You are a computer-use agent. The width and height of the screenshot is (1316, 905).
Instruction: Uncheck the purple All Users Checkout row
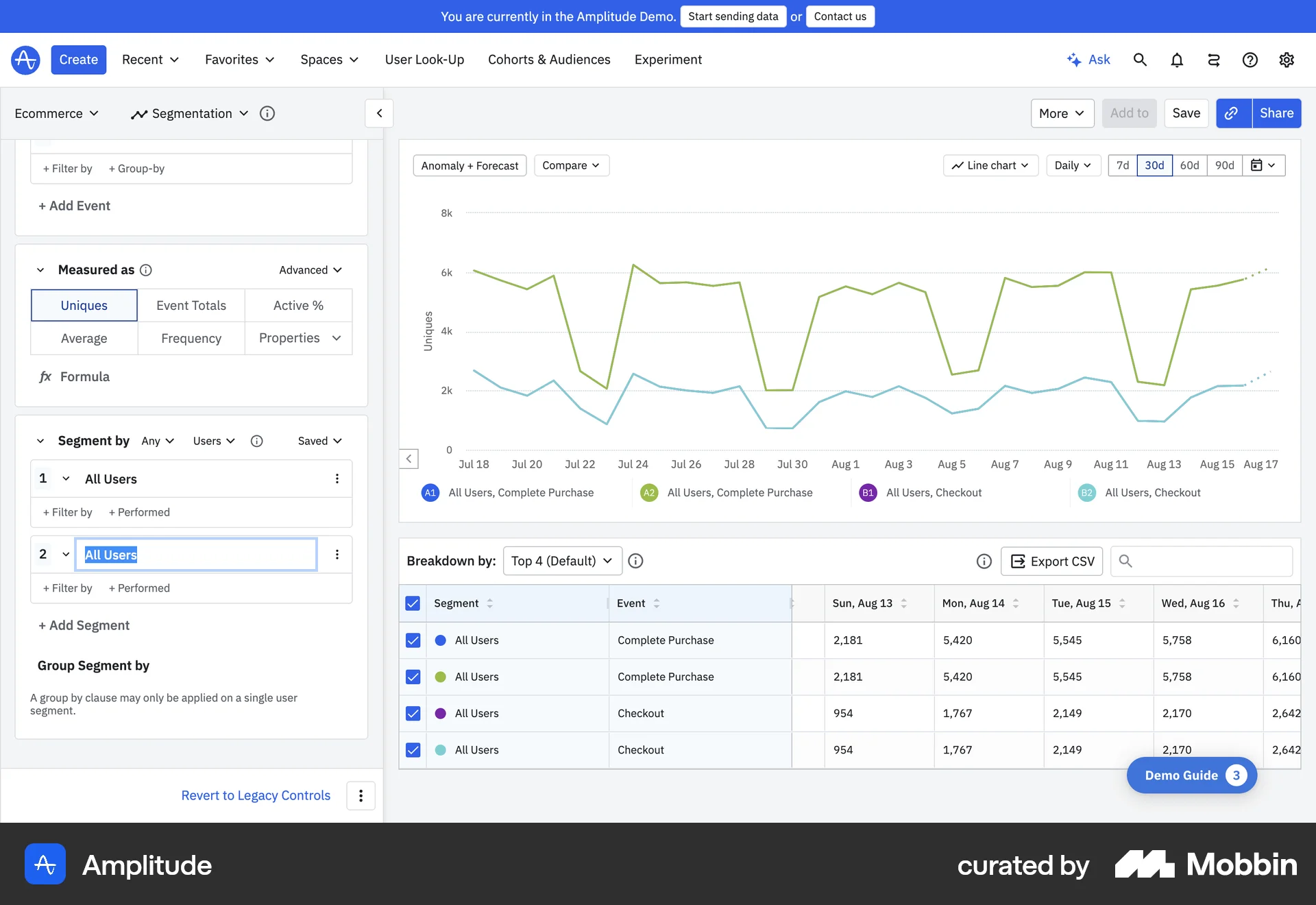click(413, 713)
